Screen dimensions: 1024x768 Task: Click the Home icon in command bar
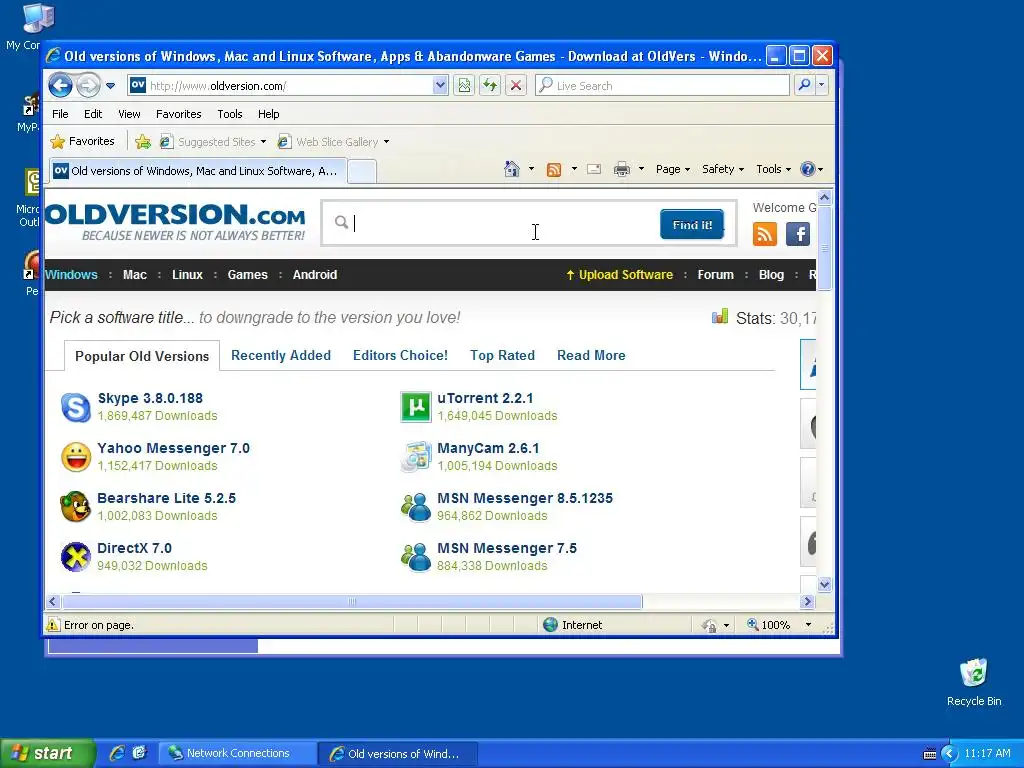point(511,169)
